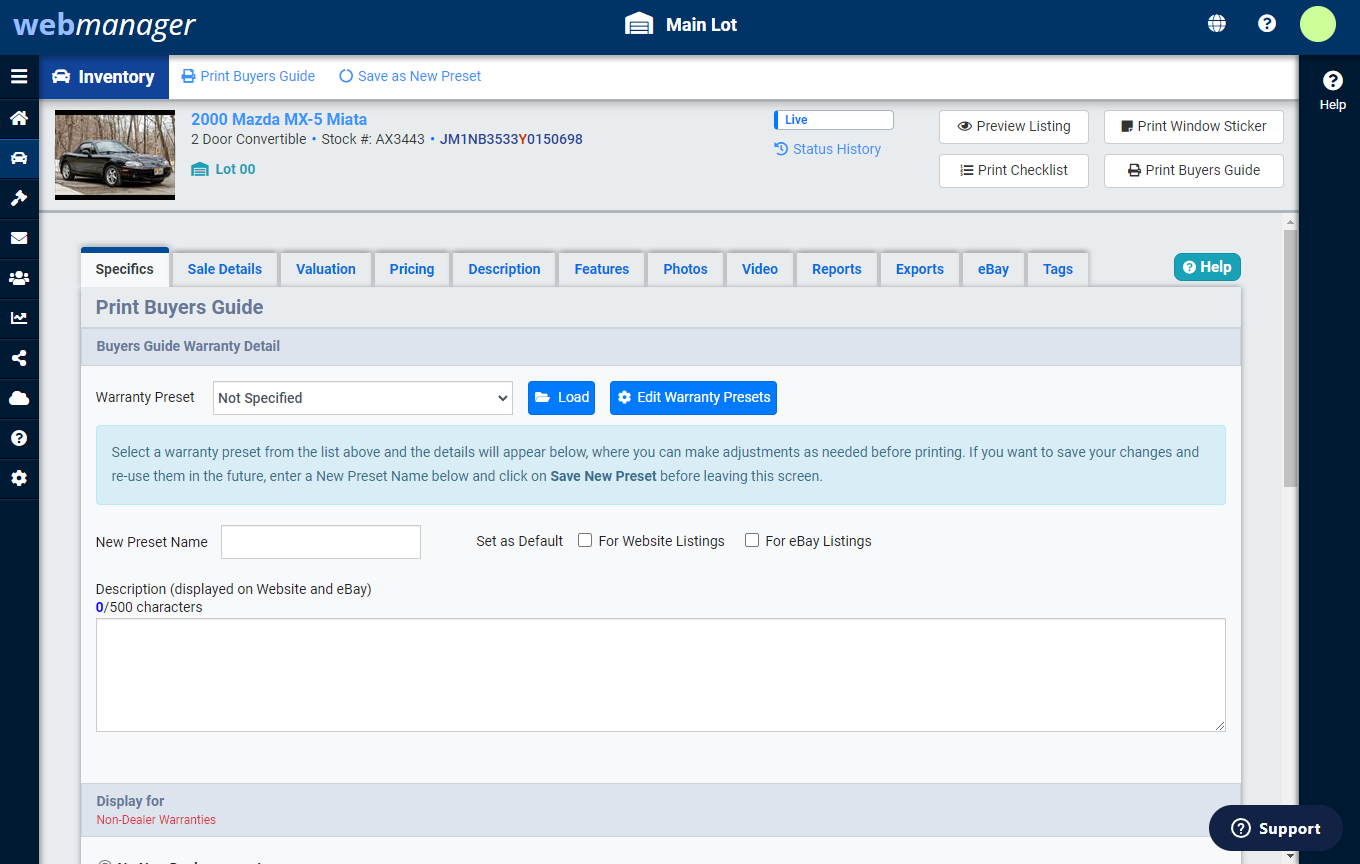Open the globe language icon in top bar
Screen dimensions: 1360x864
[1216, 21]
